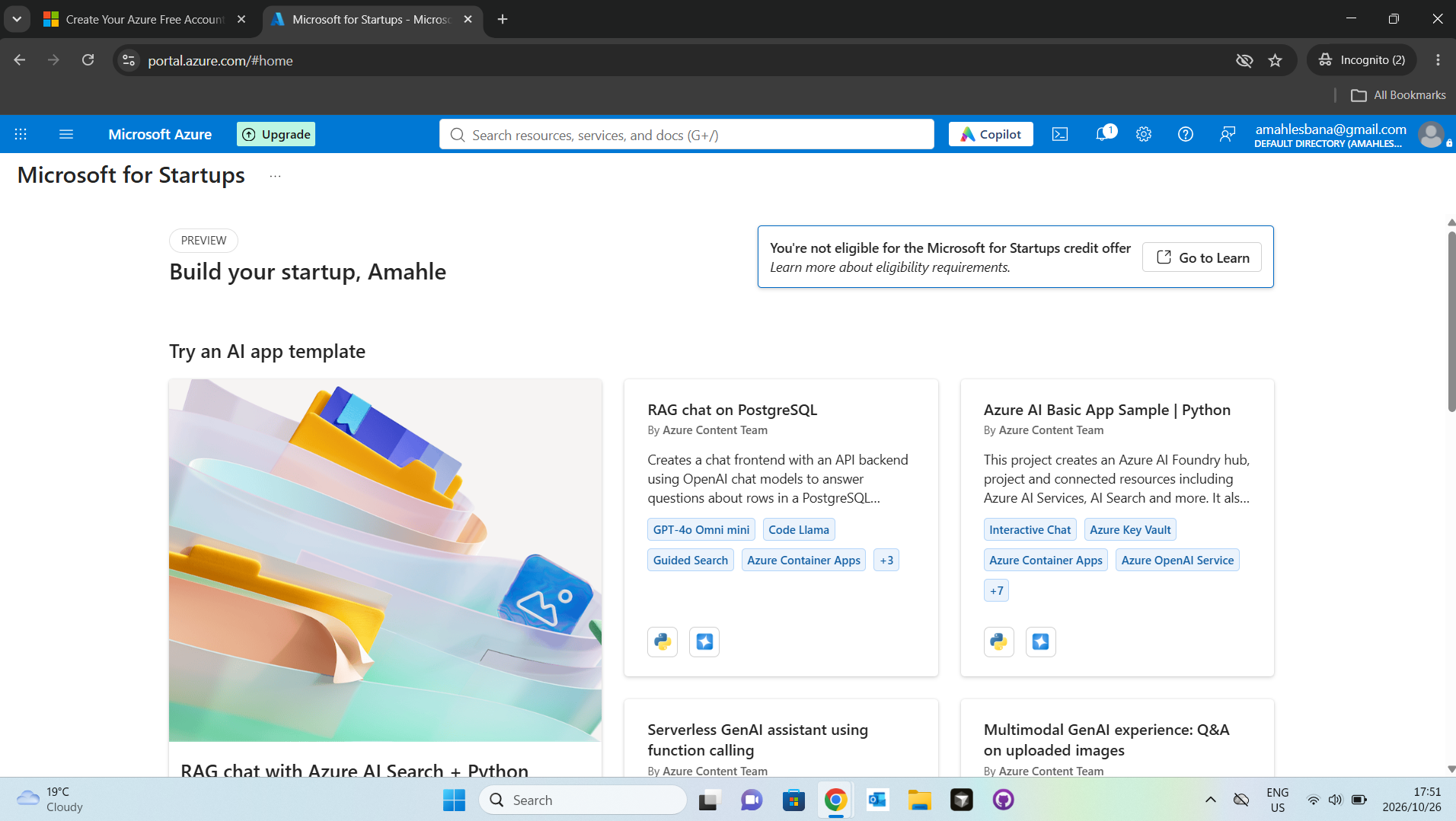Open GitHub Desktop from the Windows taskbar
The height and width of the screenshot is (821, 1456).
1004,800
